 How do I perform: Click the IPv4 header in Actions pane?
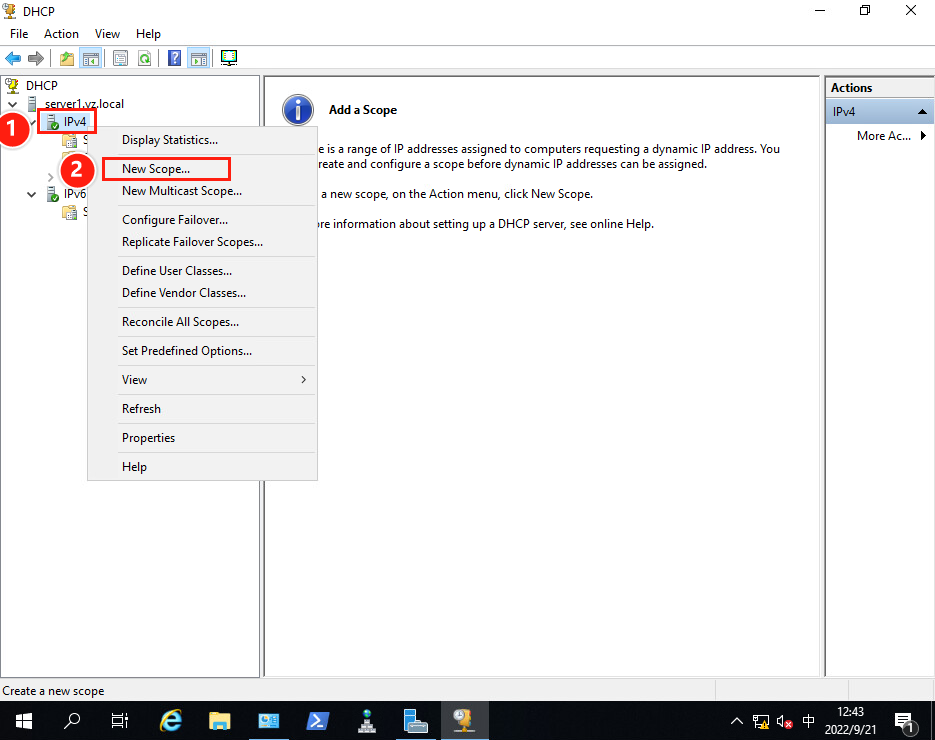pyautogui.click(x=880, y=112)
